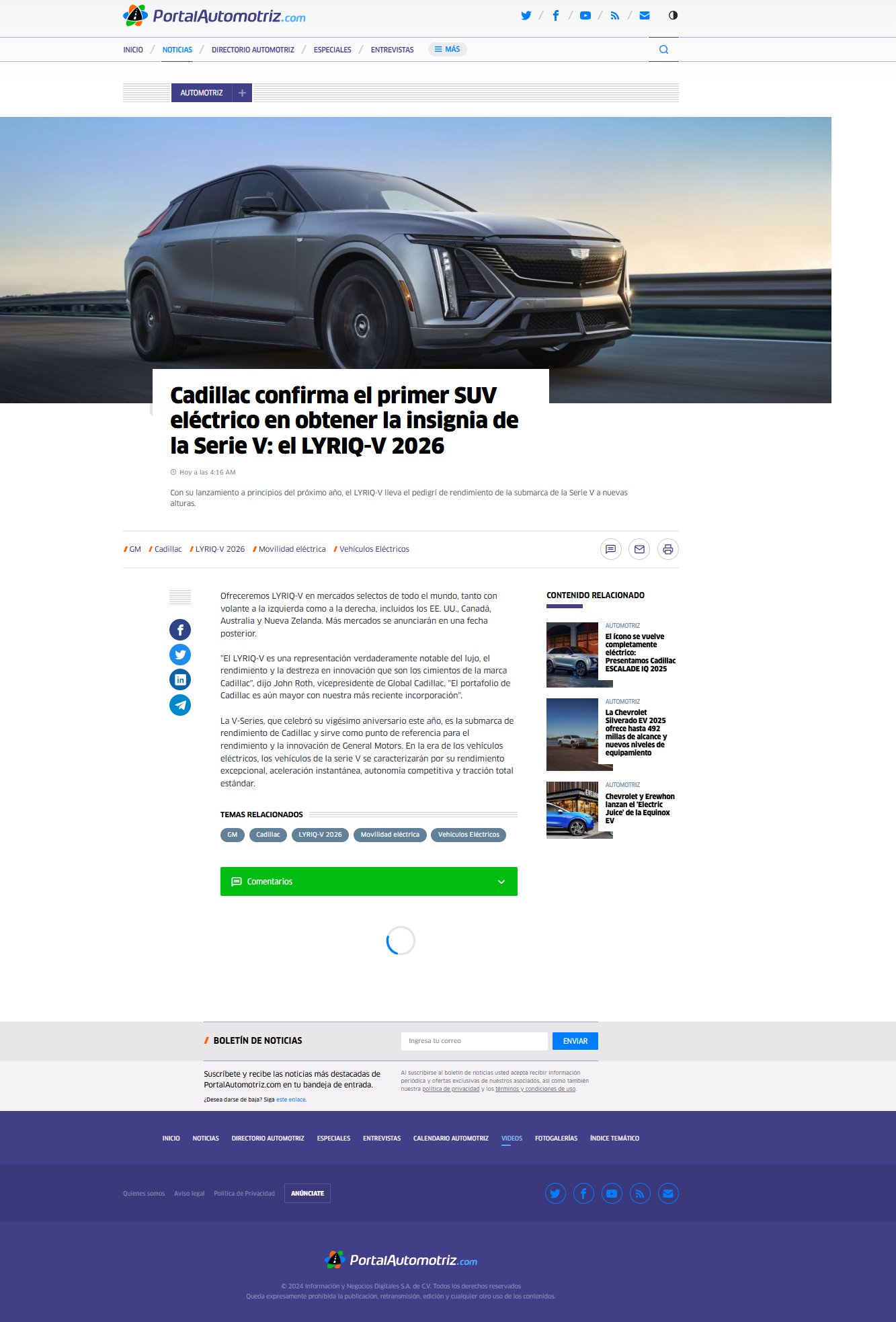Open the footer Twitter circle icon
This screenshot has height=1322, width=896.
click(x=555, y=1194)
